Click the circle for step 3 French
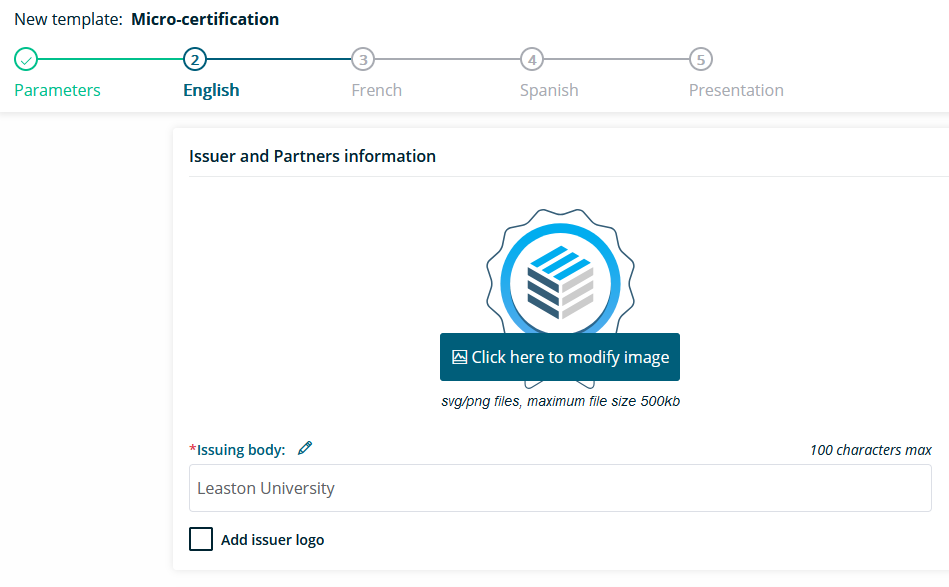 pos(363,59)
